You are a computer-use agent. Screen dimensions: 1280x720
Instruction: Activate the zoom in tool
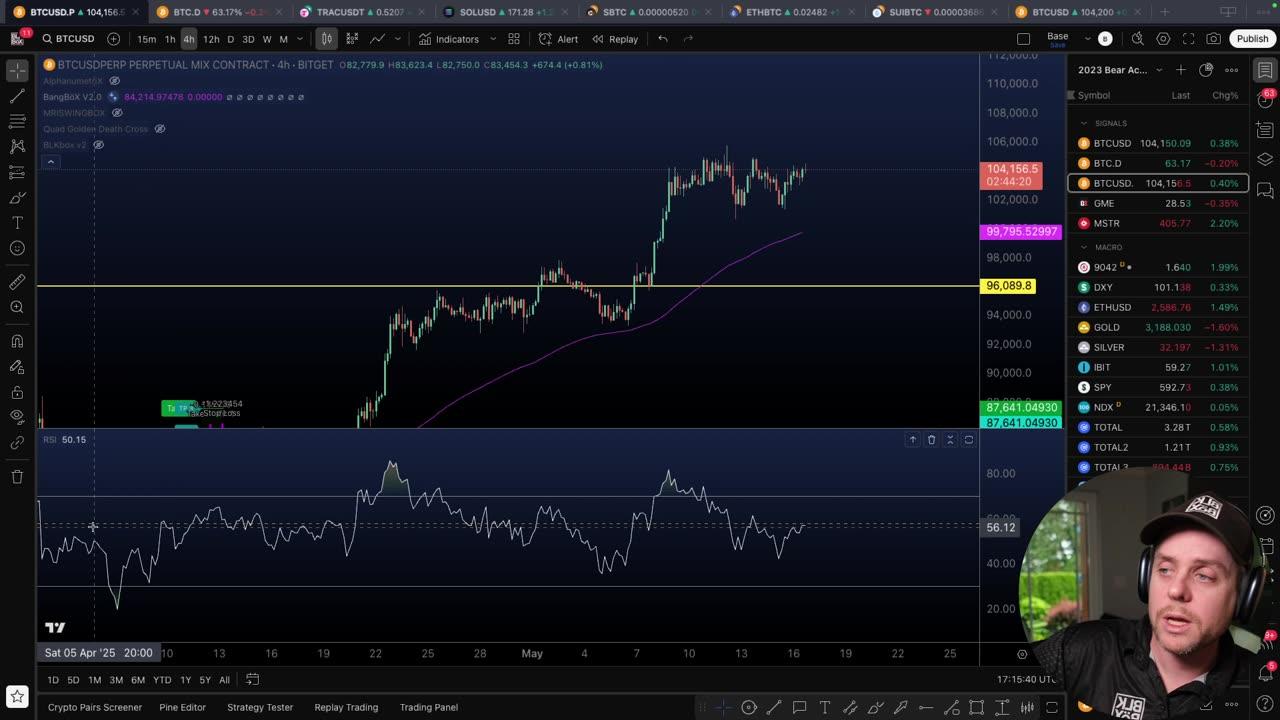[x=17, y=307]
